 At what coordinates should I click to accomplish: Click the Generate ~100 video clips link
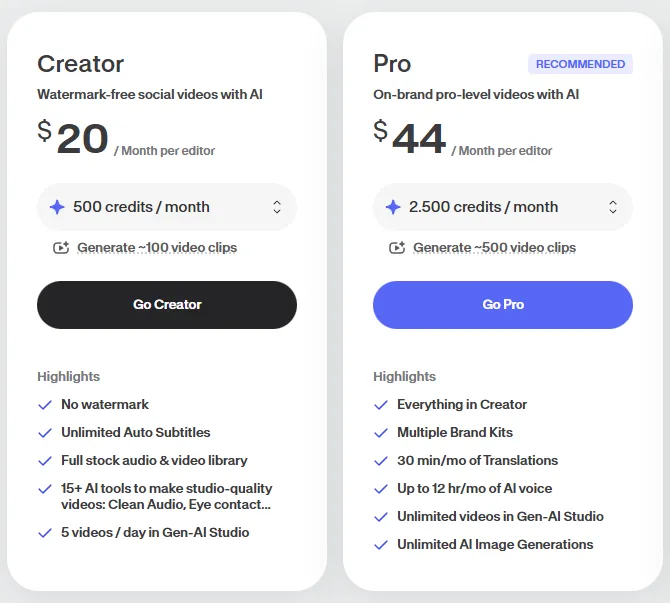point(157,248)
